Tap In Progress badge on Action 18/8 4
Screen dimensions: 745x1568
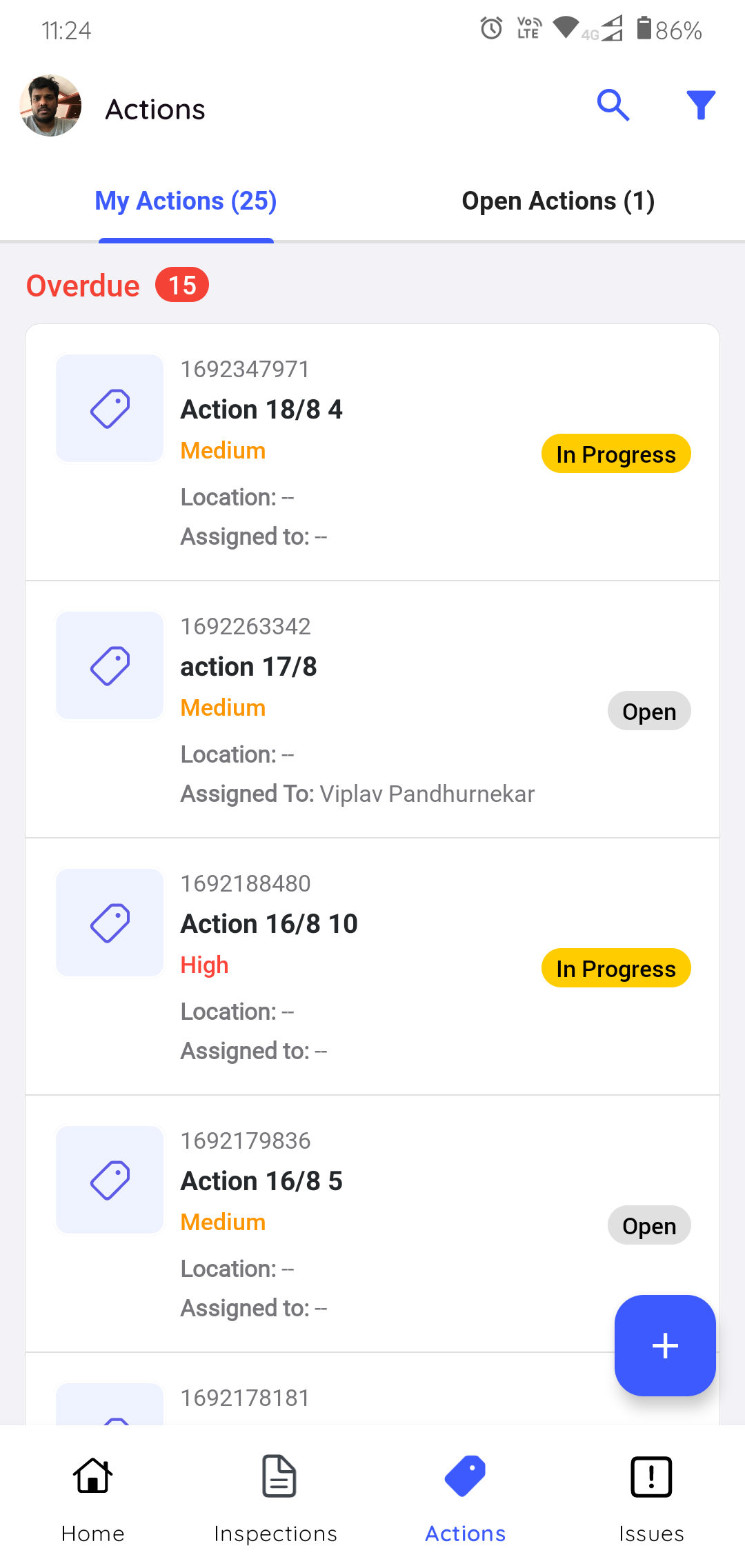coord(616,454)
